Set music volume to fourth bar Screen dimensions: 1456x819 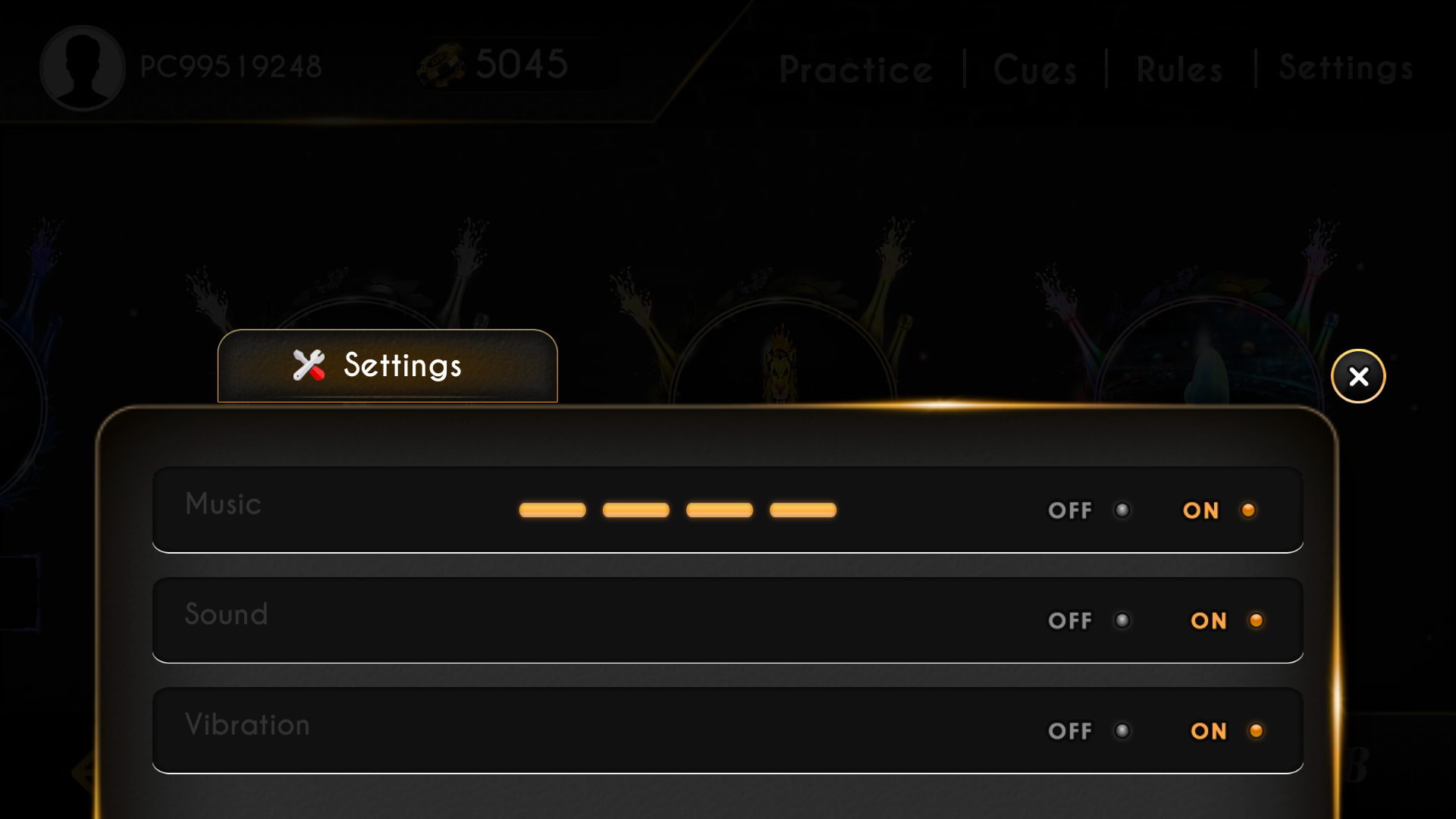tap(802, 510)
